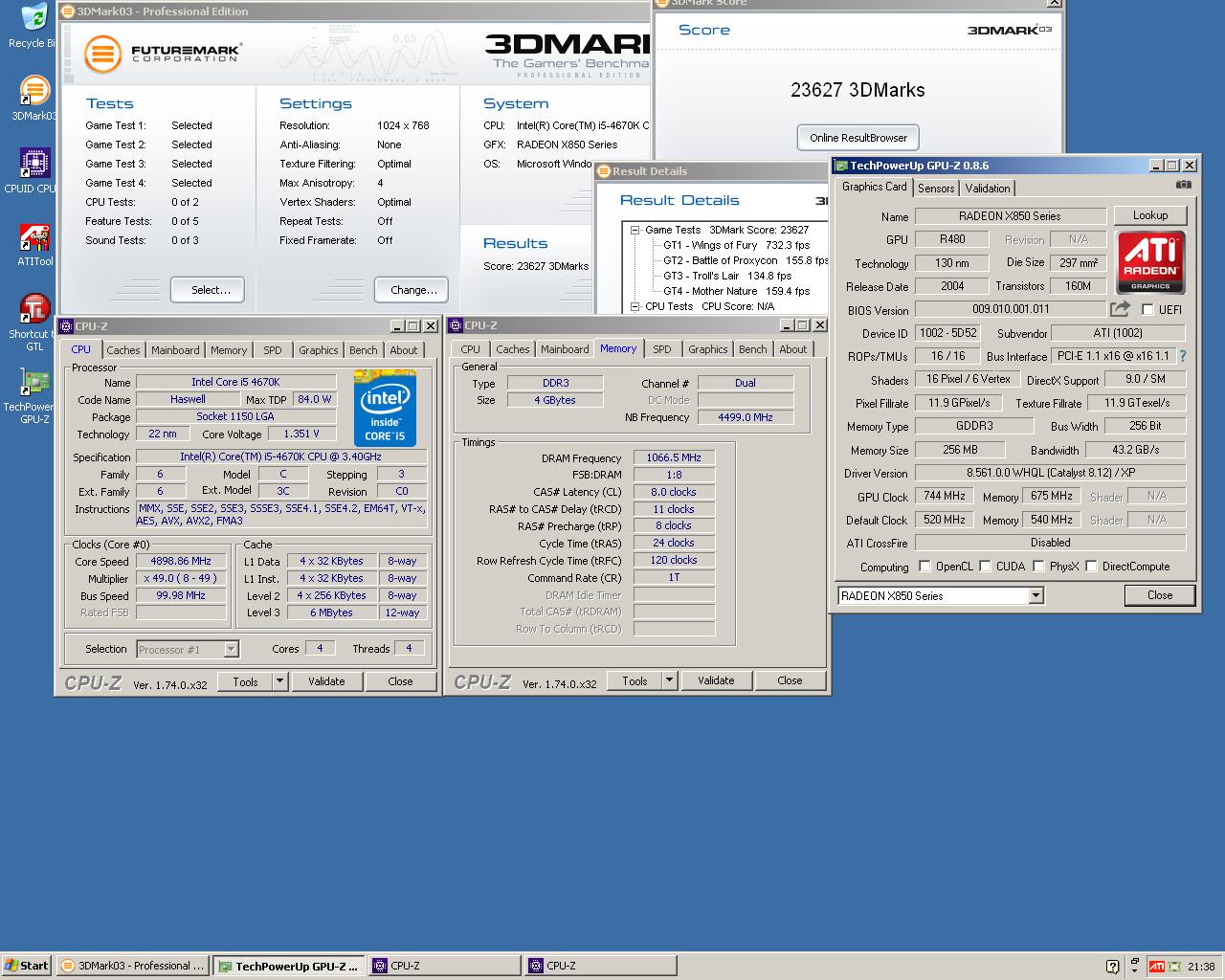Open the Recycle Bin desktop icon
Image resolution: width=1225 pixels, height=980 pixels.
(34, 17)
